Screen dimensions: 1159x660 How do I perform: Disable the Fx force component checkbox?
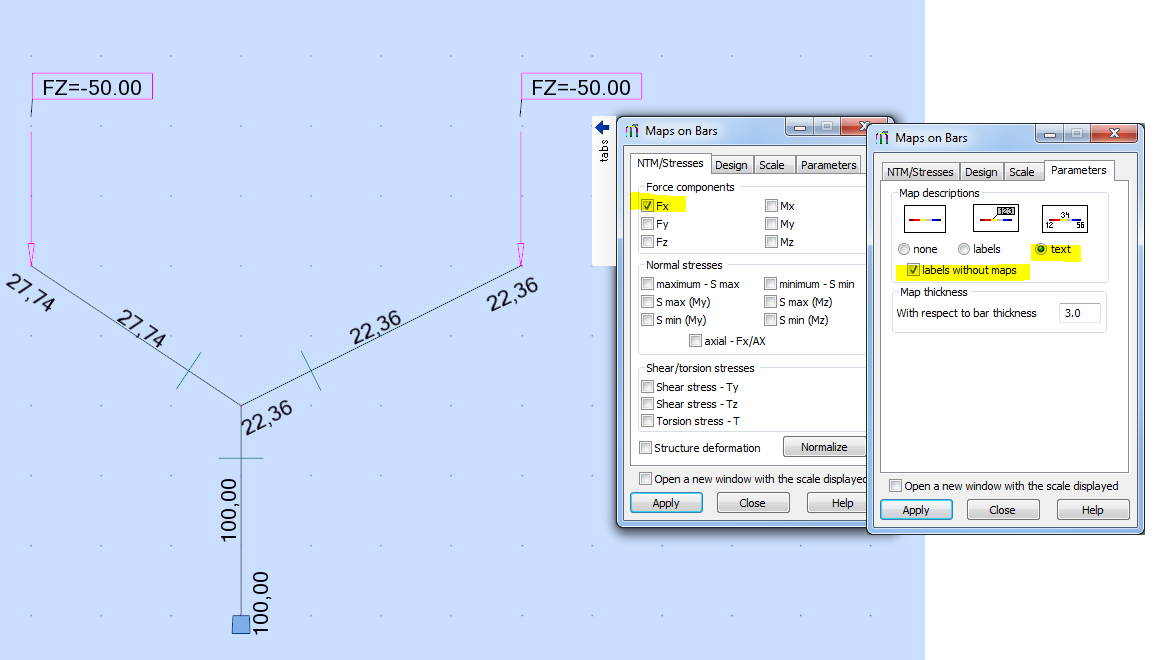[647, 205]
